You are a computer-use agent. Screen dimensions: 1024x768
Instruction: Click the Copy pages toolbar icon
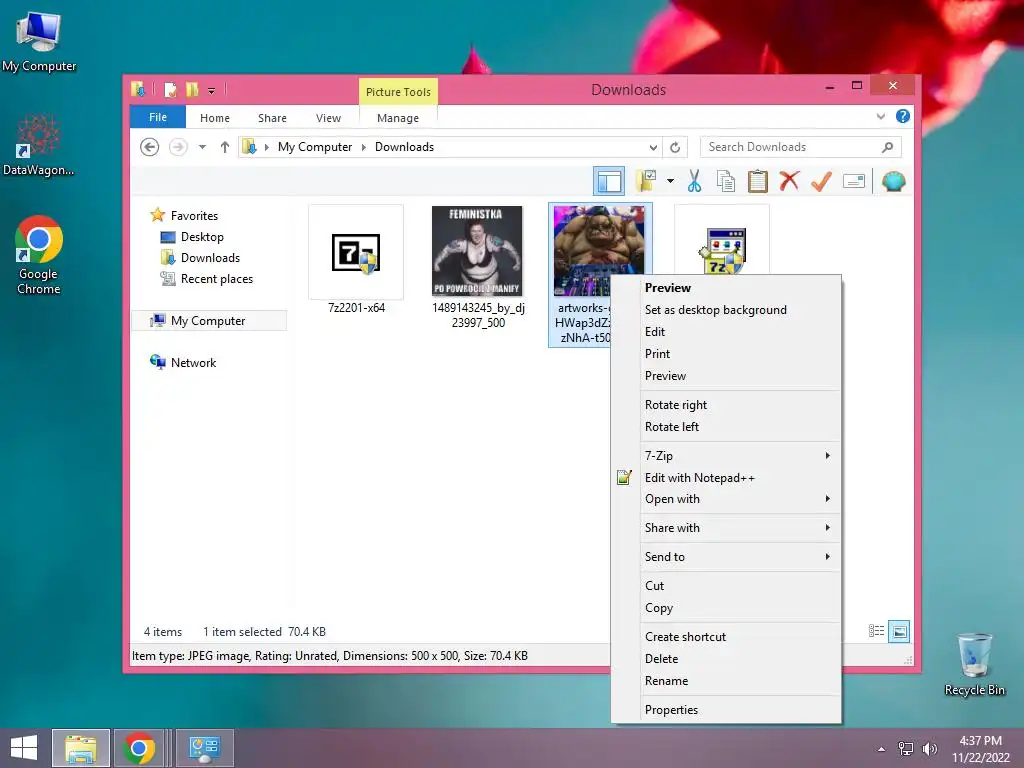(726, 182)
